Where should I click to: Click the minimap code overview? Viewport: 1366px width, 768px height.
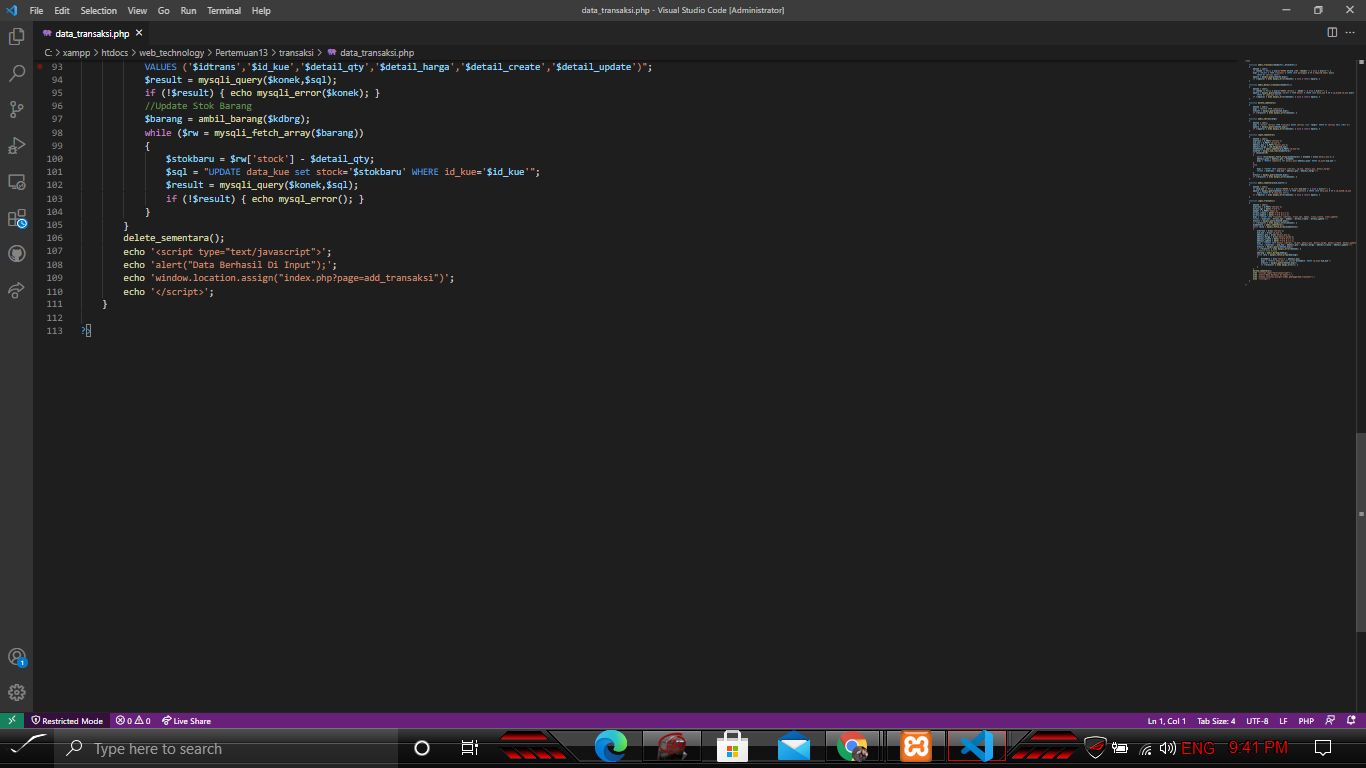(1300, 170)
